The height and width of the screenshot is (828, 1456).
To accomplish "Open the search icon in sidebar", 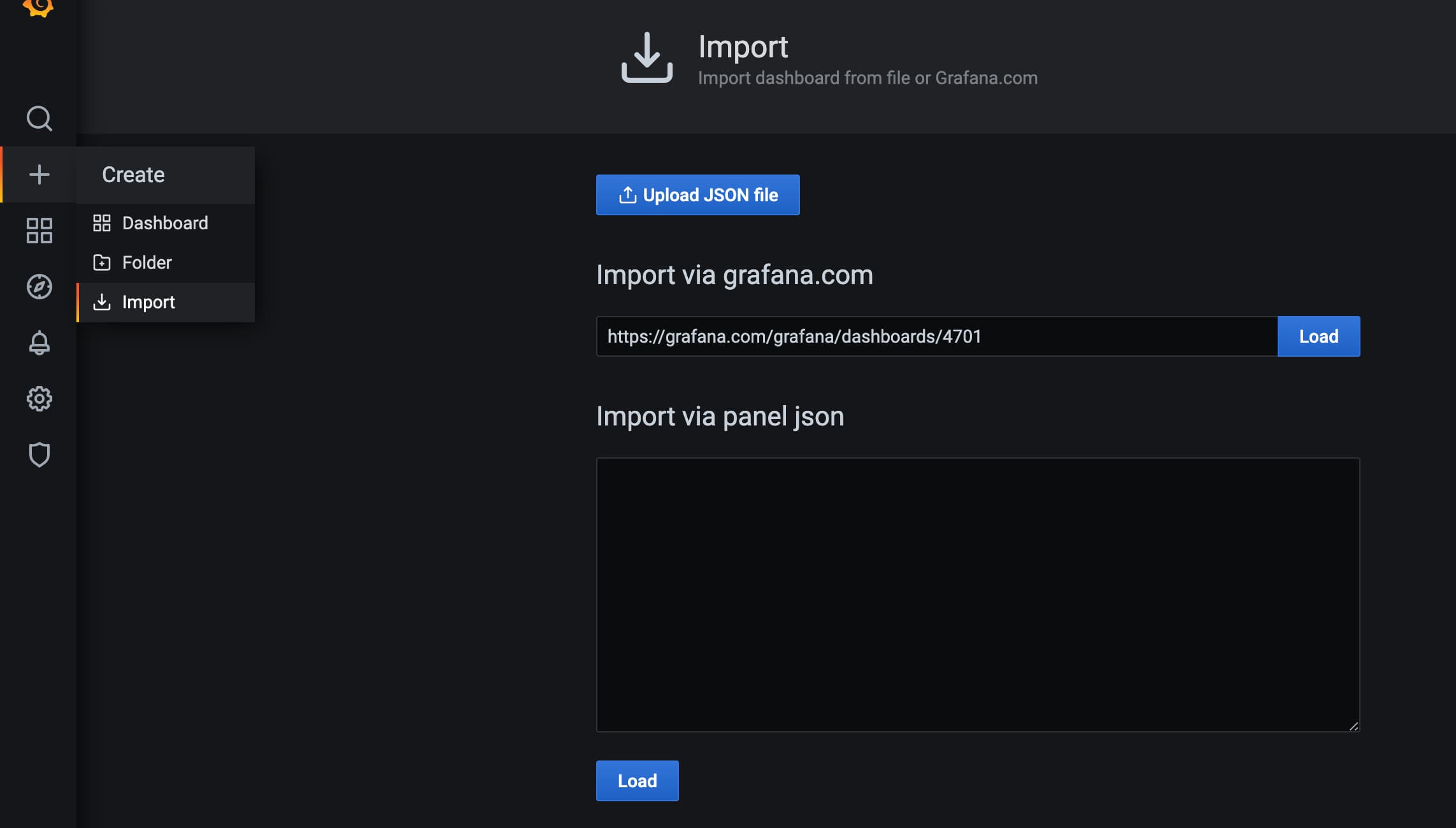I will tap(39, 118).
